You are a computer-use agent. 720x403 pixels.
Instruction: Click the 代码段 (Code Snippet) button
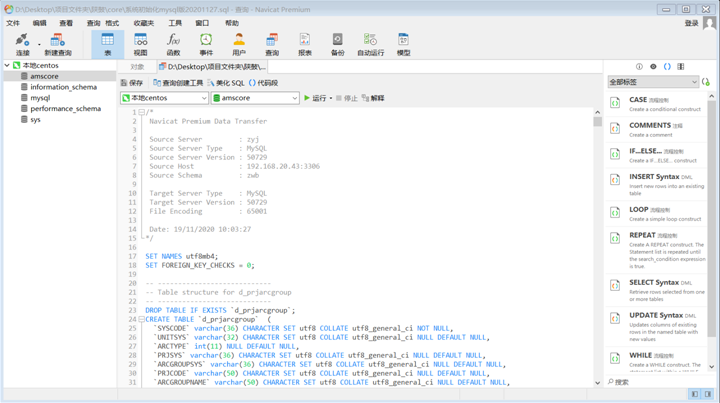pos(264,83)
